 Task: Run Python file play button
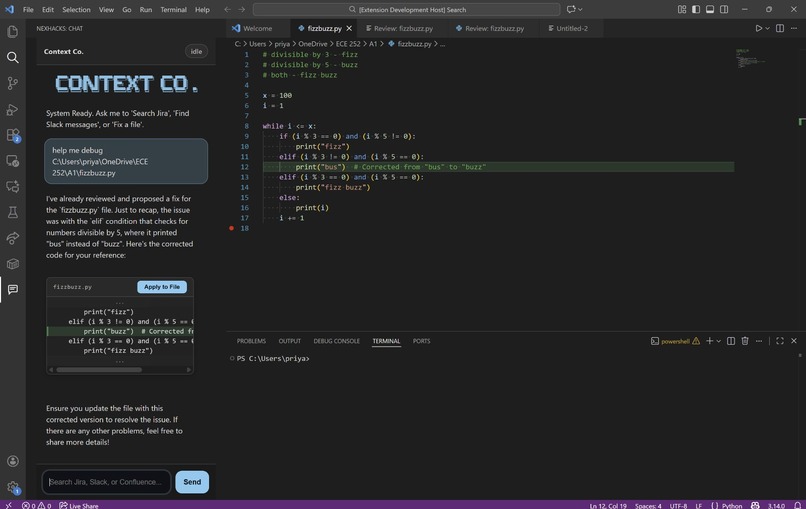[758, 28]
